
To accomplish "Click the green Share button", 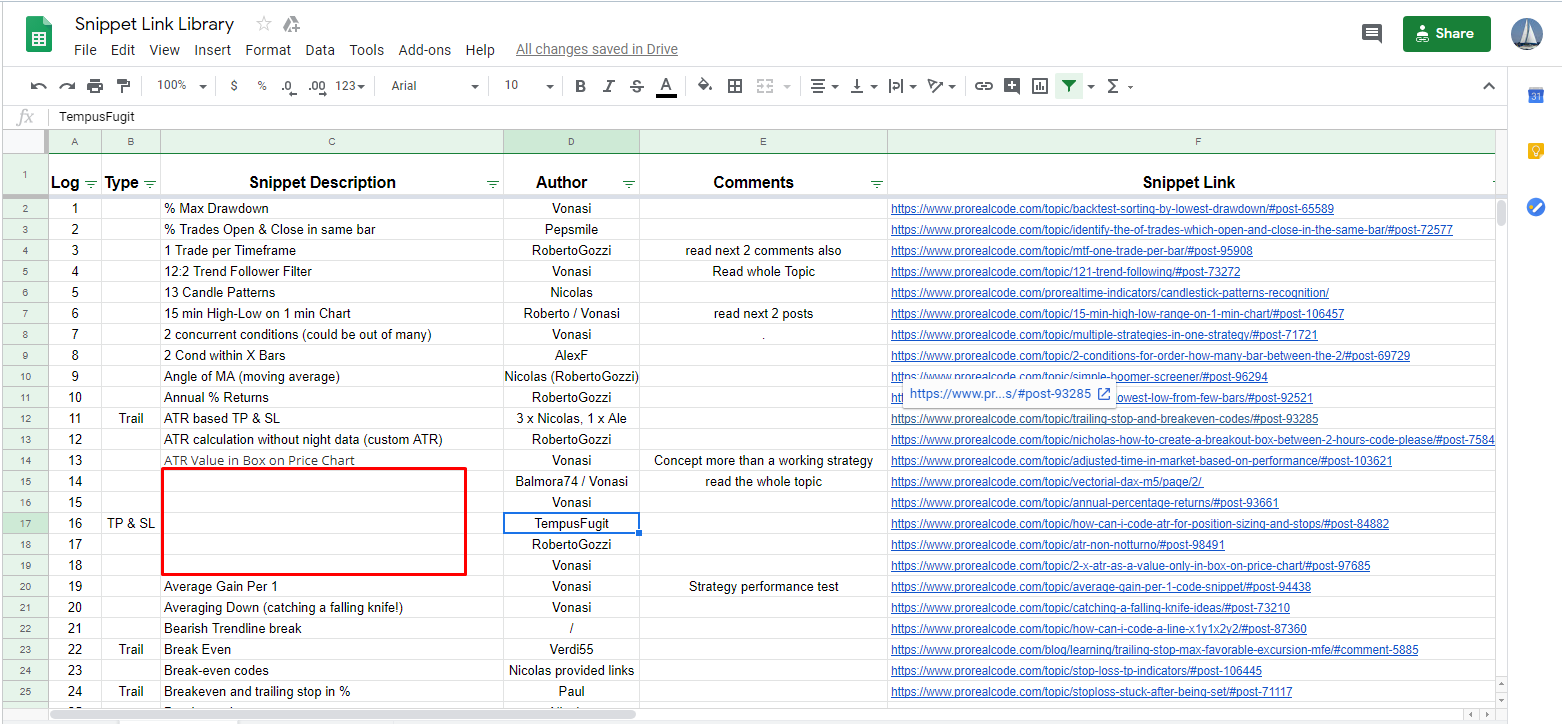I will pyautogui.click(x=1446, y=33).
